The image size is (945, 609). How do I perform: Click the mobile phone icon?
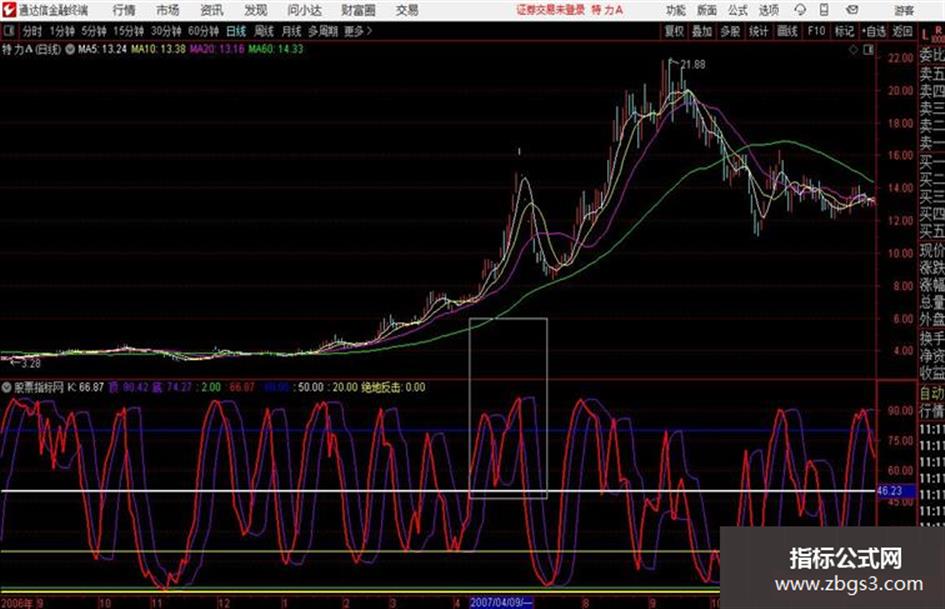click(824, 10)
